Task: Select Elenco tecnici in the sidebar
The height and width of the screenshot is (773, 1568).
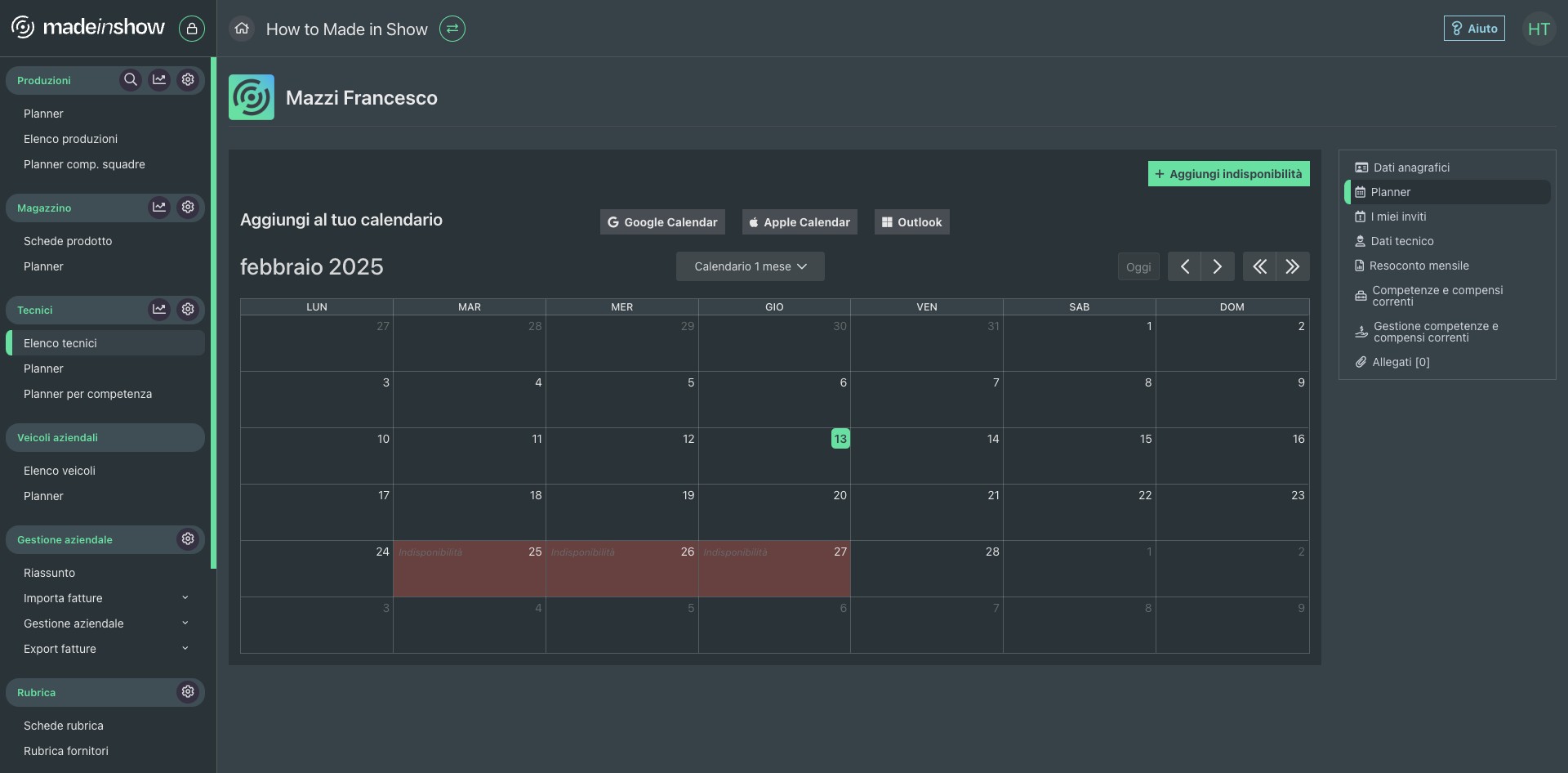Action: (60, 343)
